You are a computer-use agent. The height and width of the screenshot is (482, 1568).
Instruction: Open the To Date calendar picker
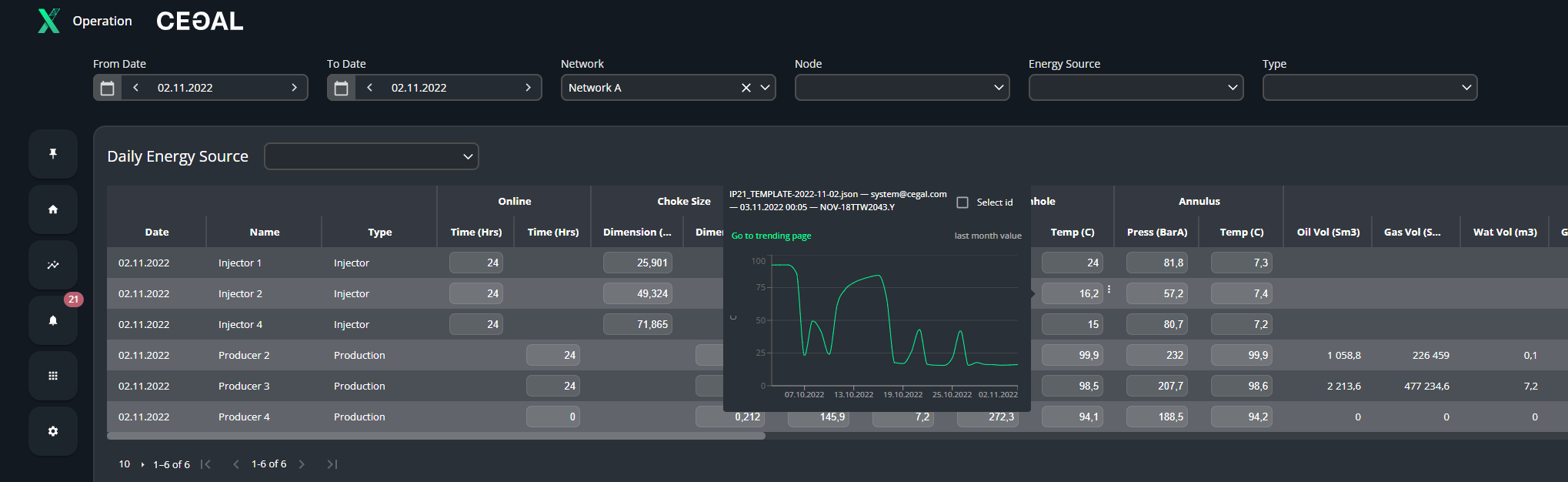point(342,88)
